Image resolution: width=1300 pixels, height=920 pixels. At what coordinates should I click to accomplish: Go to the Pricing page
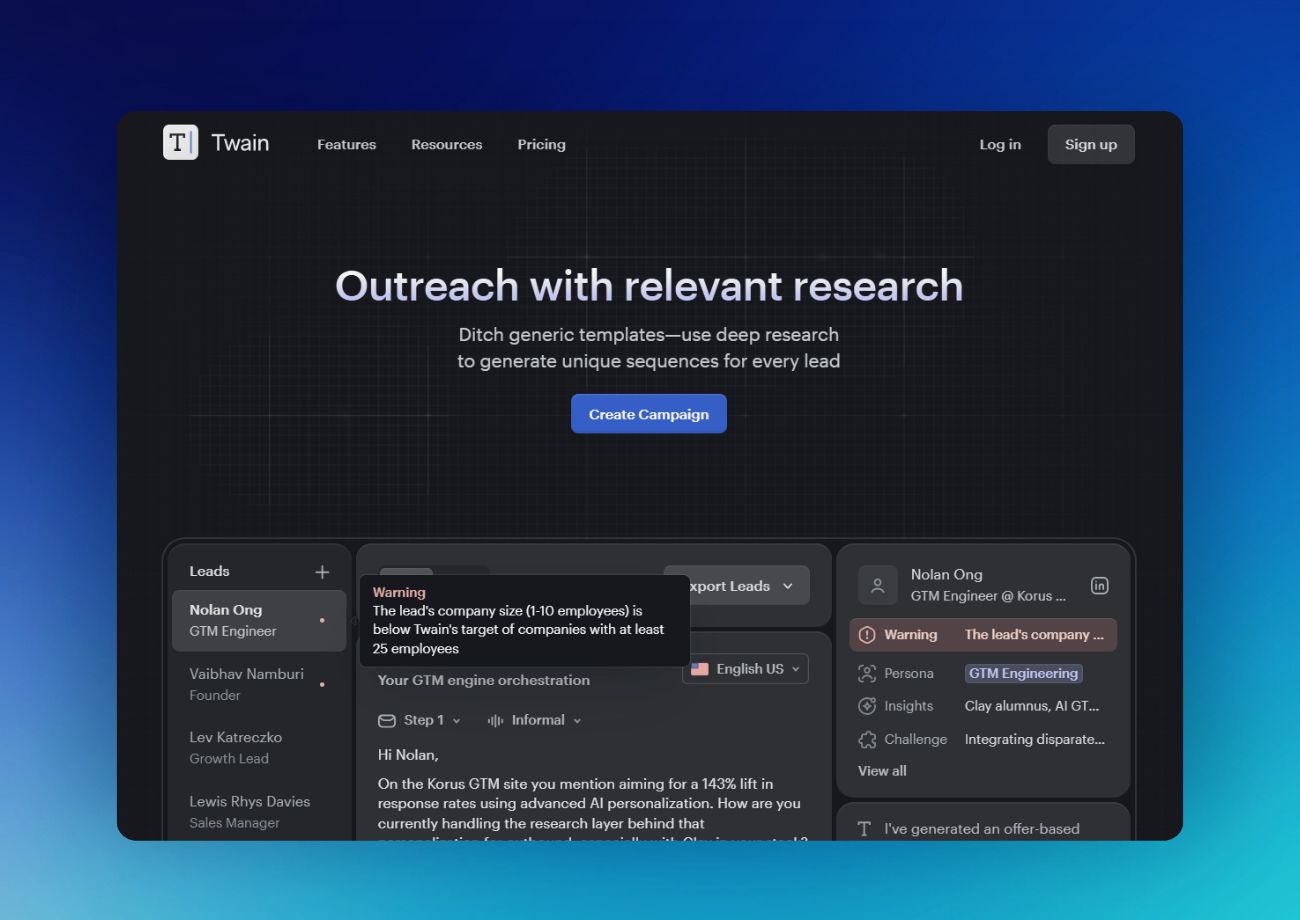pyautogui.click(x=542, y=144)
